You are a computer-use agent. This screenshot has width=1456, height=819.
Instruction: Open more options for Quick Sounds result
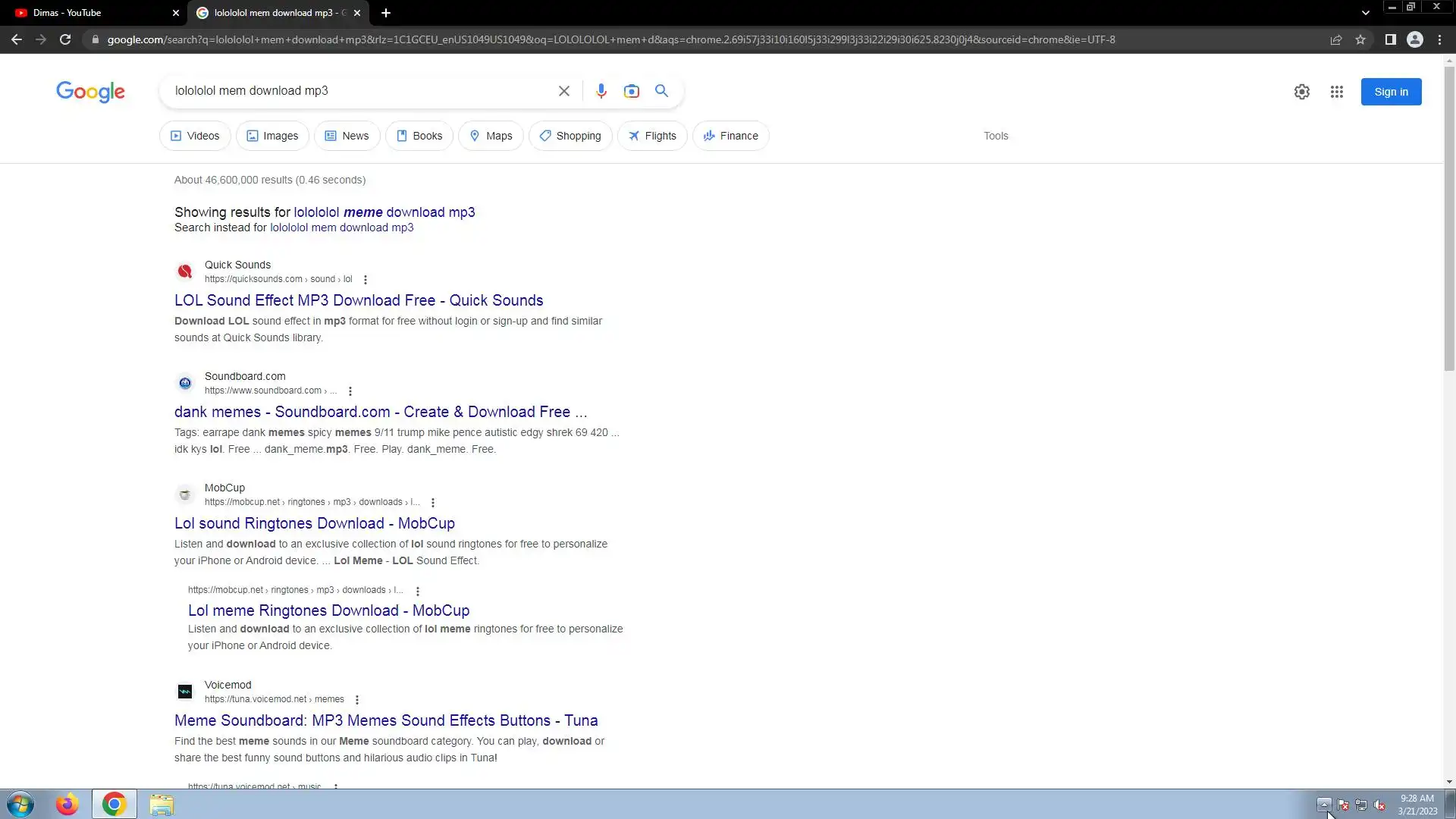[366, 280]
